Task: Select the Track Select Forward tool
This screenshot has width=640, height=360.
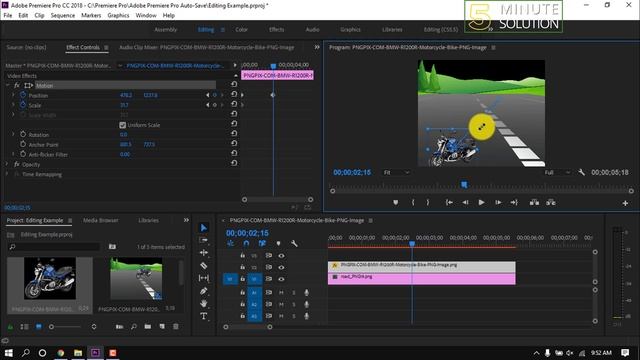Action: point(204,240)
